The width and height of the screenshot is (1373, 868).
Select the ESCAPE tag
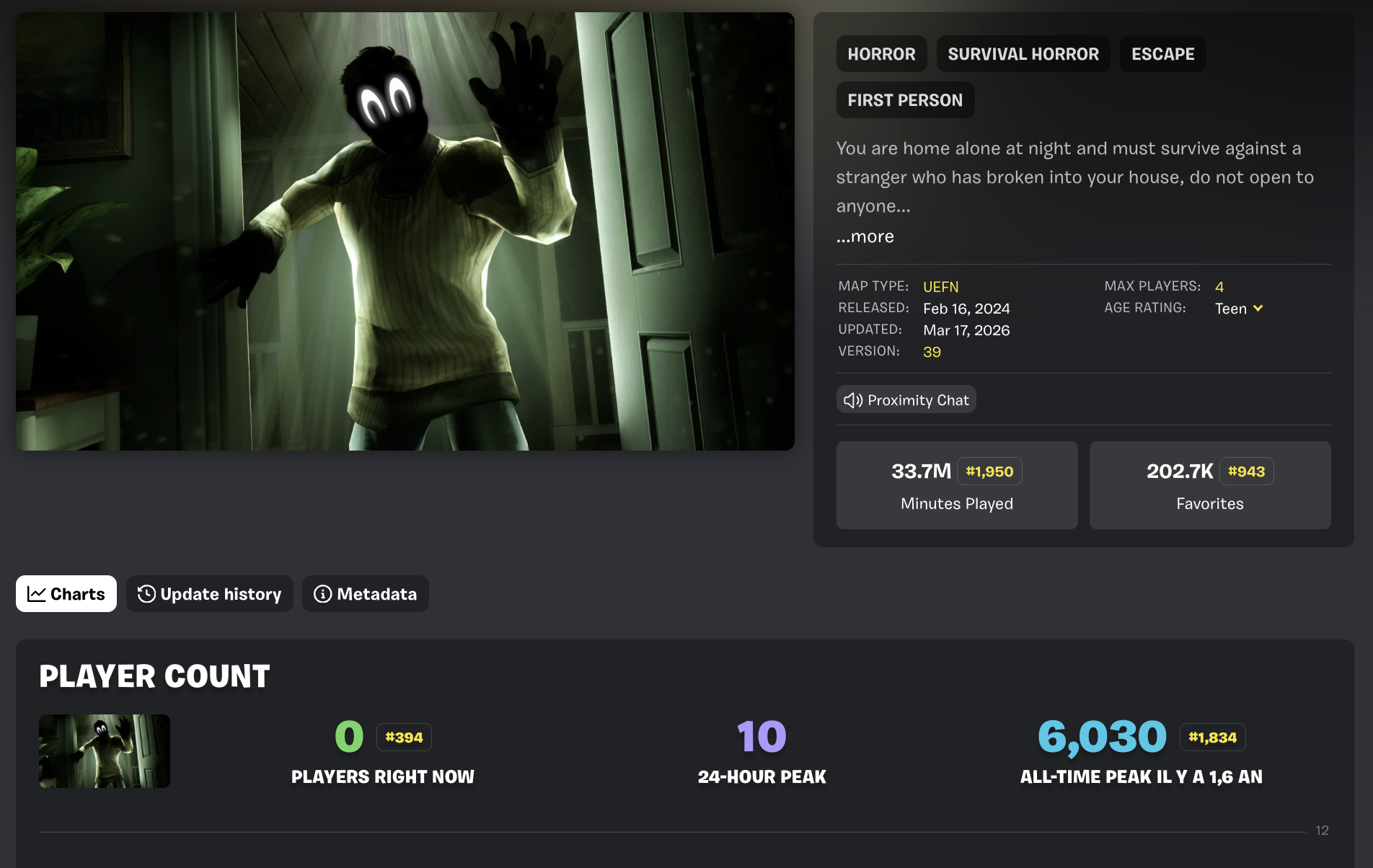1162,54
